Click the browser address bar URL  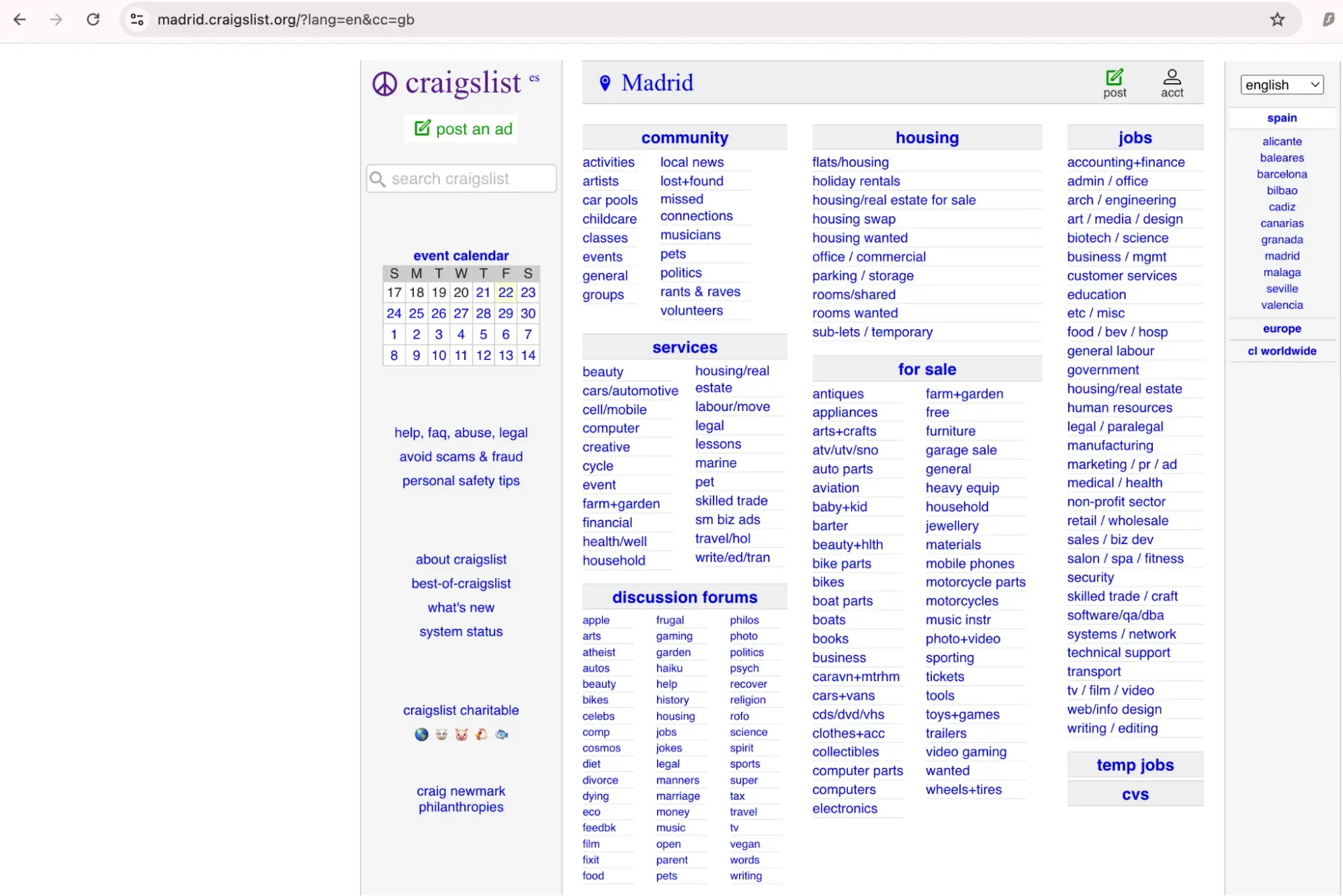tap(286, 19)
